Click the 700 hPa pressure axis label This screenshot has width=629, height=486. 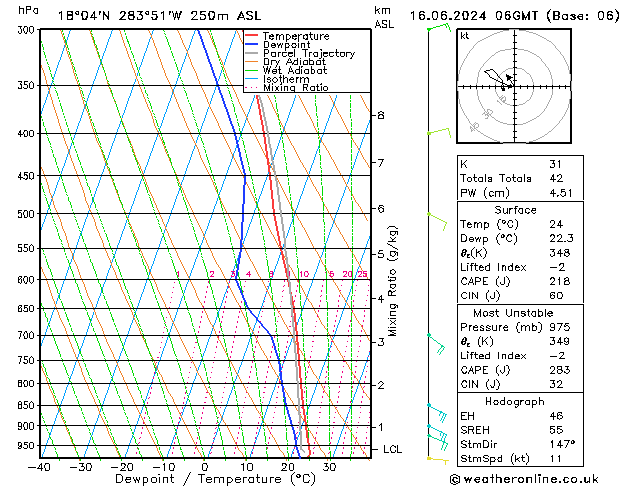click(x=28, y=336)
